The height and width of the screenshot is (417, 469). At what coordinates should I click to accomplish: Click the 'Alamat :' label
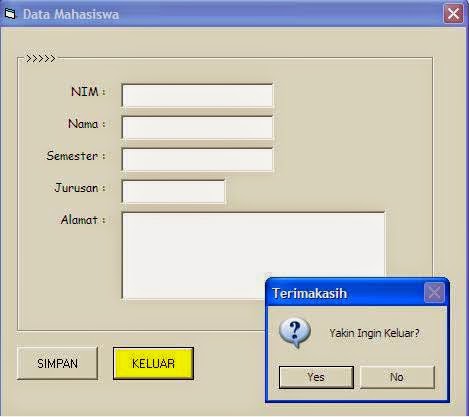click(83, 220)
